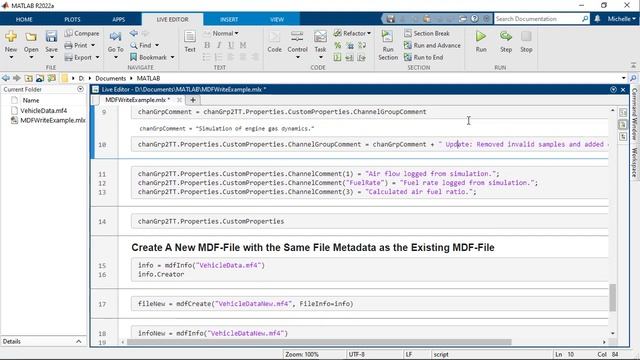Click the quick access save icon
This screenshot has width=640, height=360.
point(391,19)
